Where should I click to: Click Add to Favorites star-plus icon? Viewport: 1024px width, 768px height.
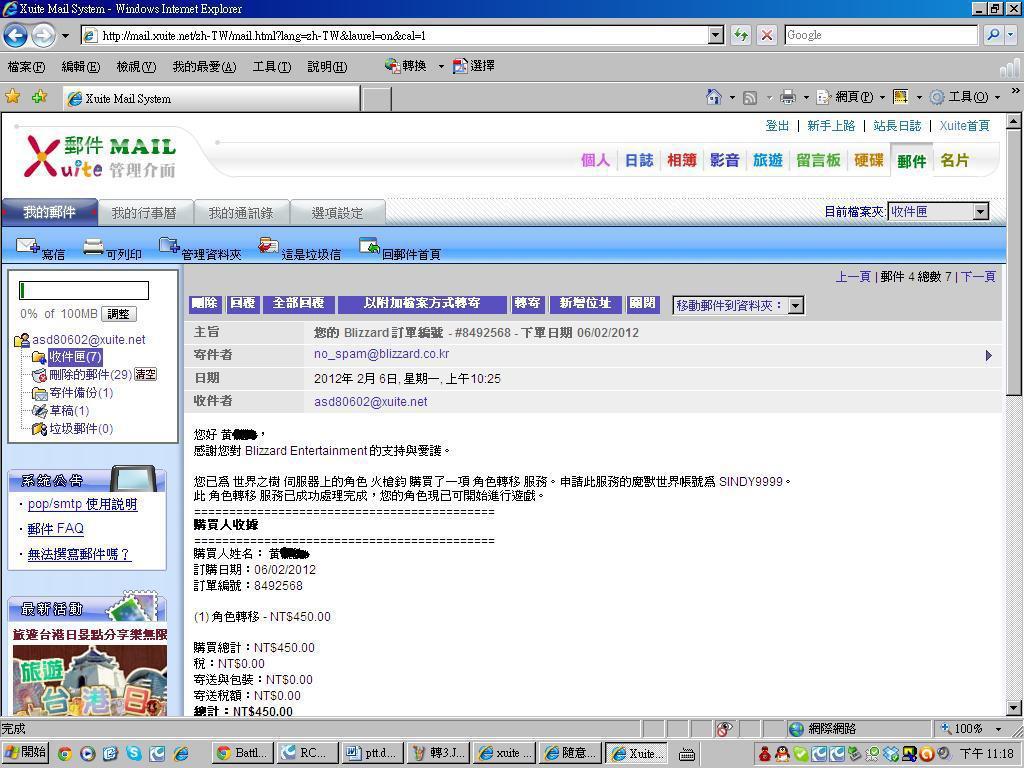(x=39, y=97)
